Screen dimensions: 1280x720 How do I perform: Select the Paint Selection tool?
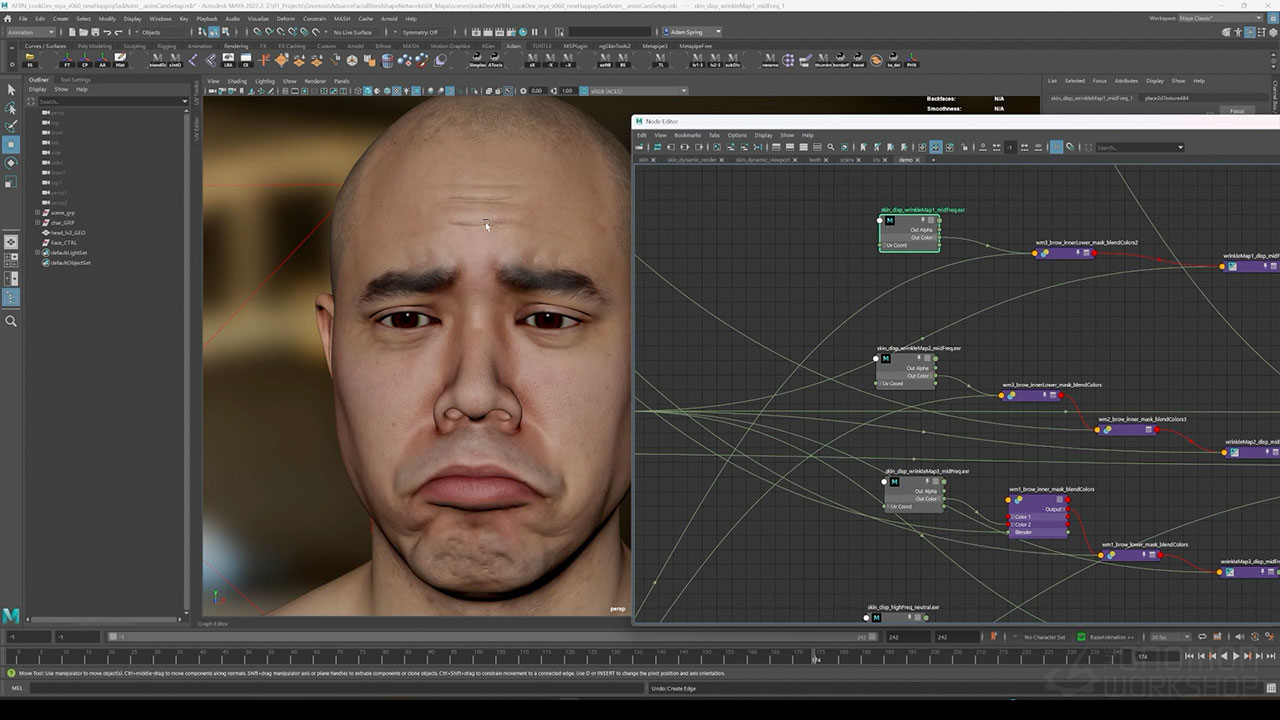tap(11, 125)
